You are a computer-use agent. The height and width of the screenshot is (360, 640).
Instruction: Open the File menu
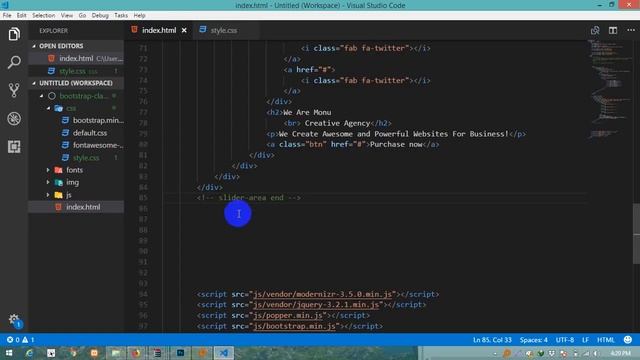pyautogui.click(x=7, y=15)
